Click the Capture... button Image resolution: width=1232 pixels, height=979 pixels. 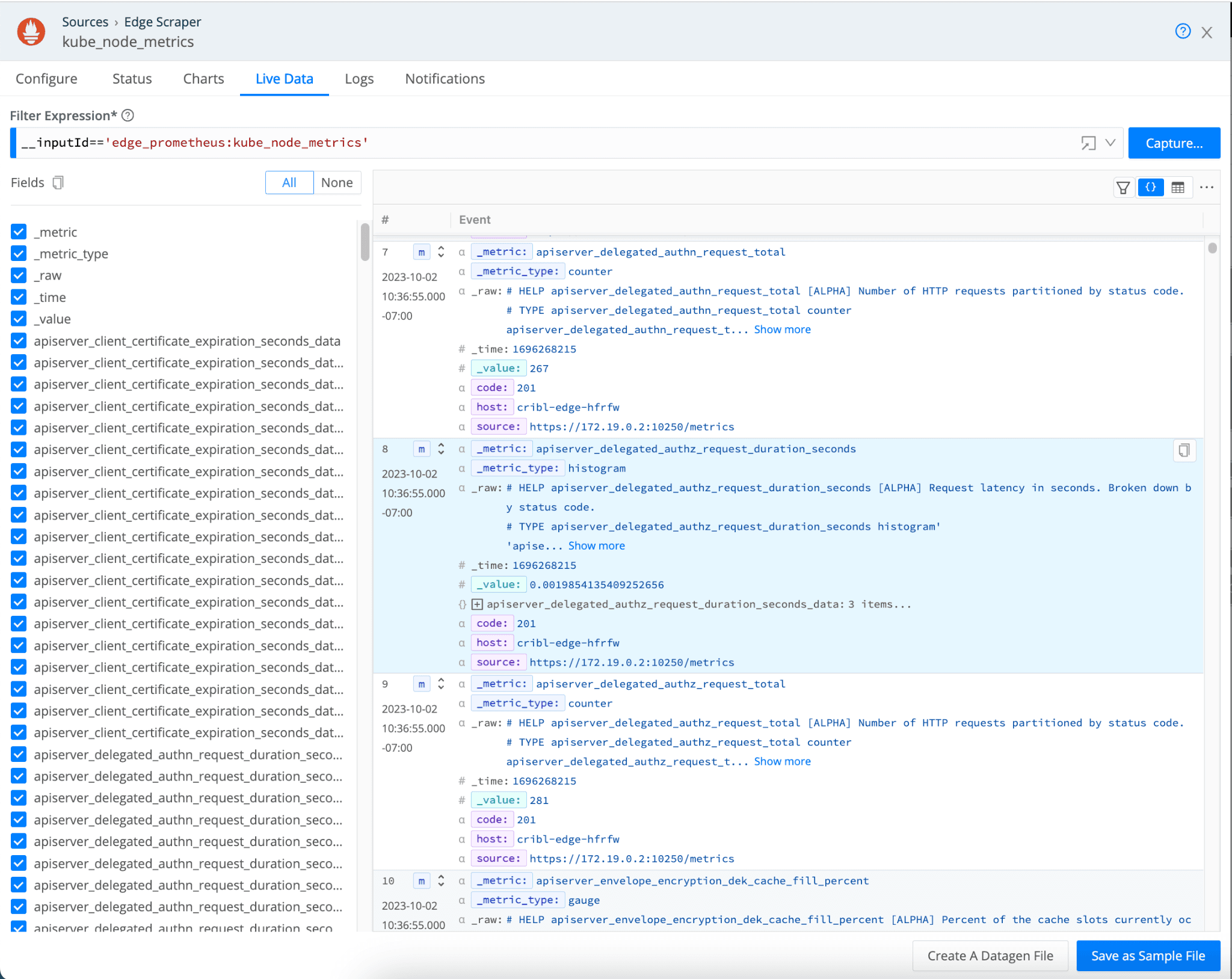click(x=1174, y=143)
